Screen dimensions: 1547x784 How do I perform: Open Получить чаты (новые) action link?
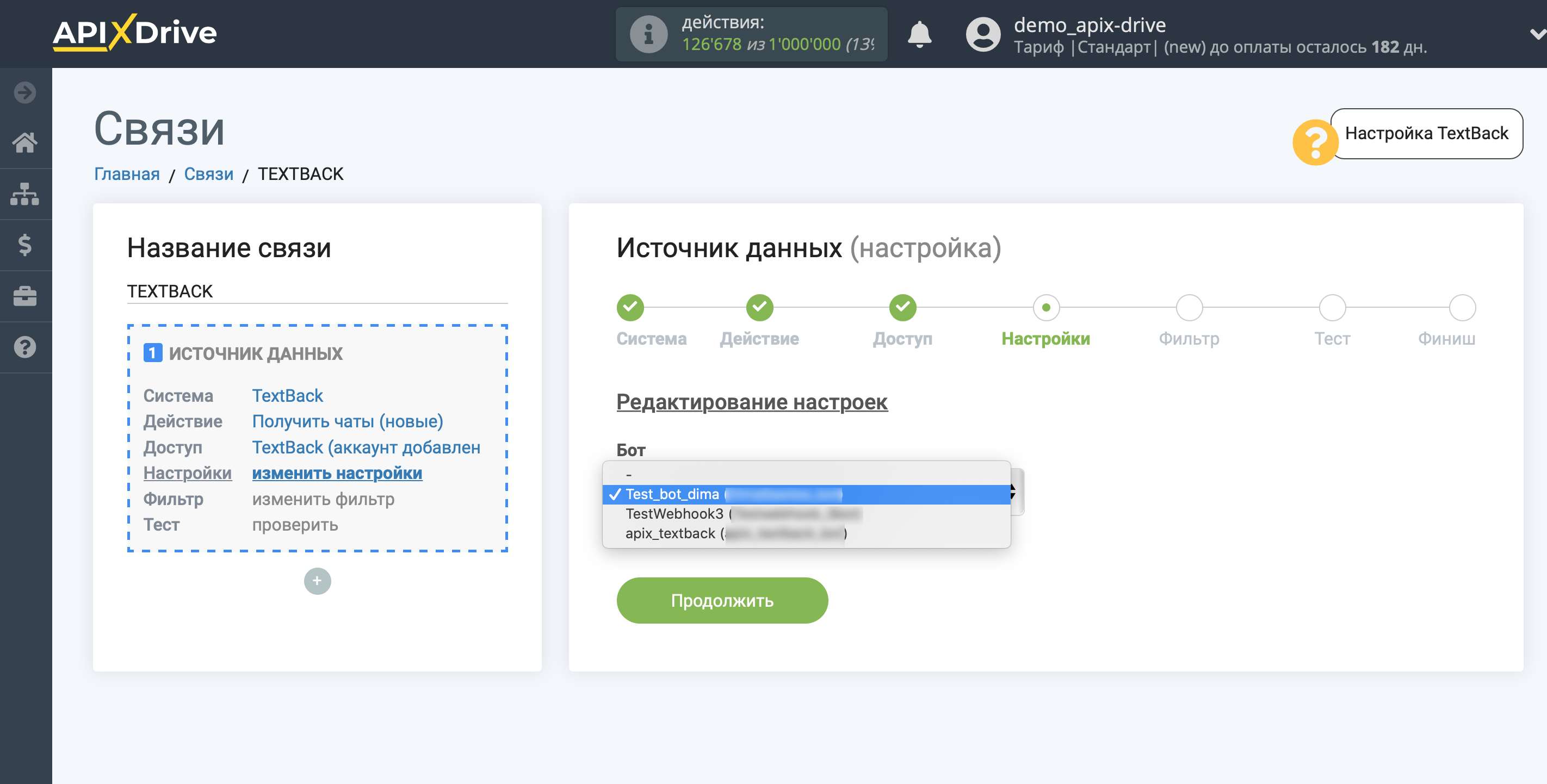(347, 421)
